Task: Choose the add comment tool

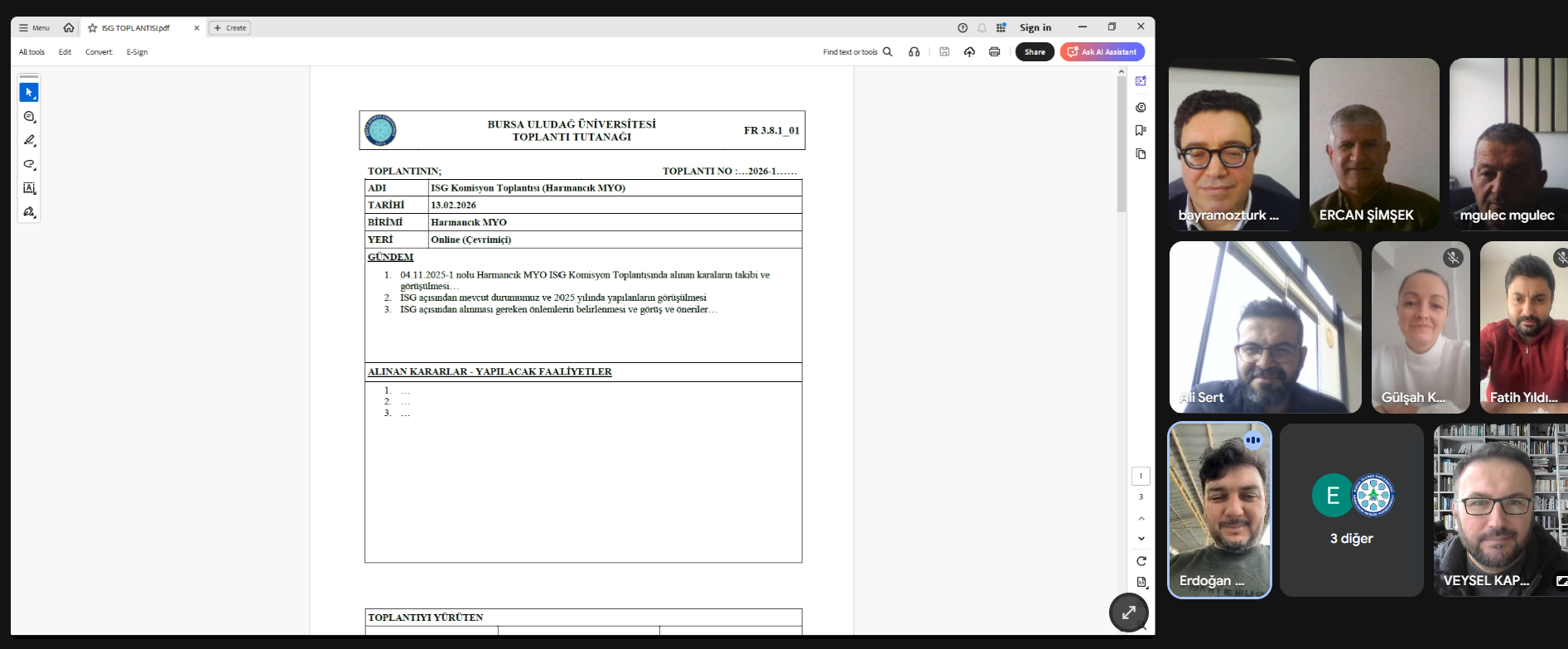Action: pos(29,117)
